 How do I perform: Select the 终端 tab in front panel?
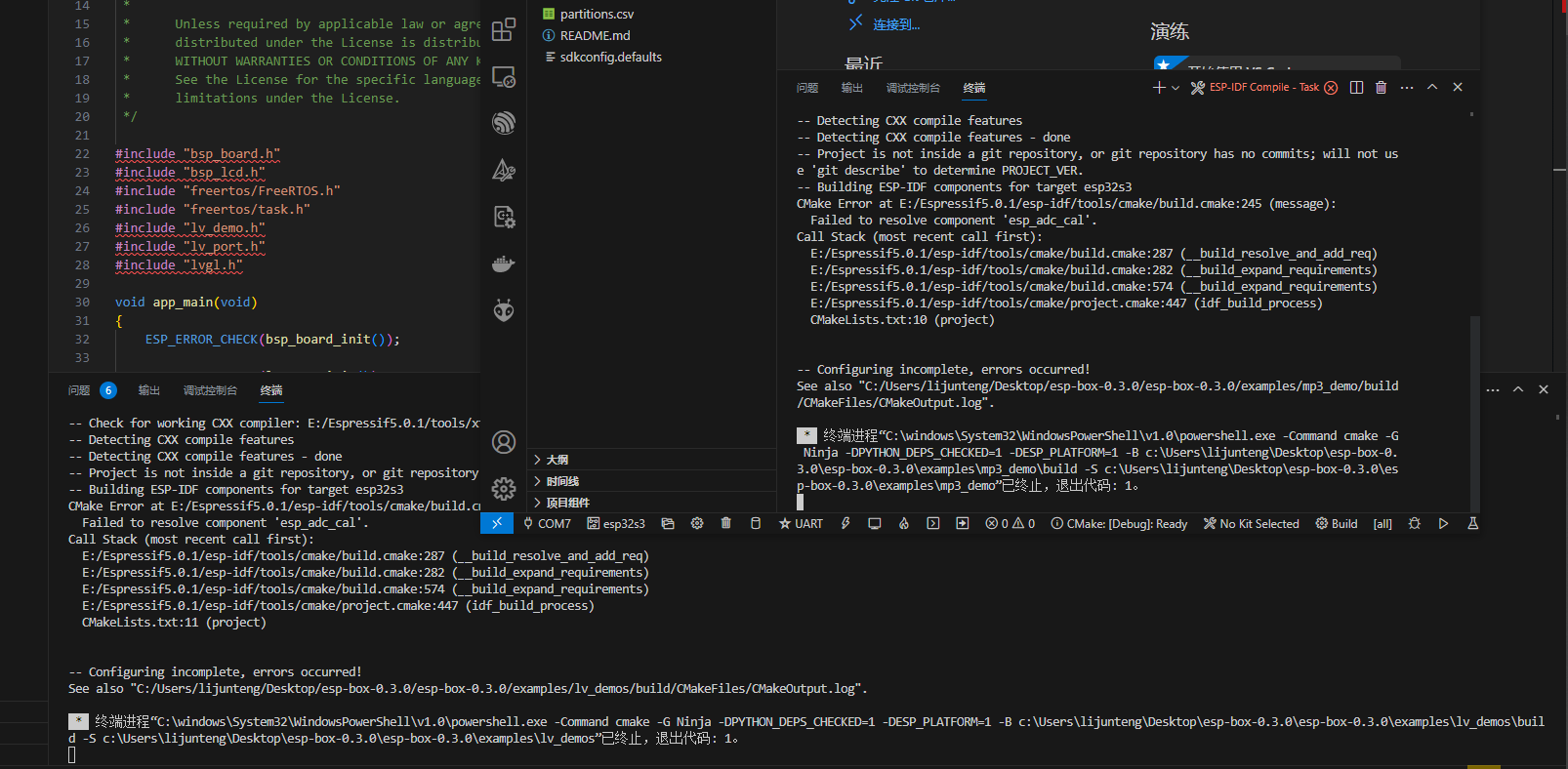coord(974,88)
